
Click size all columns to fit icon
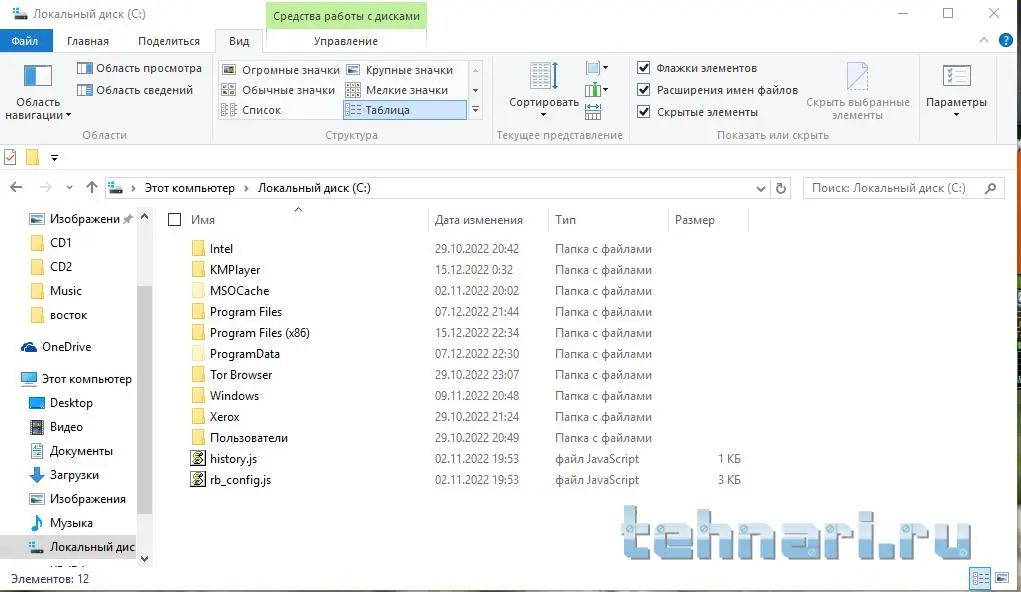click(x=593, y=112)
